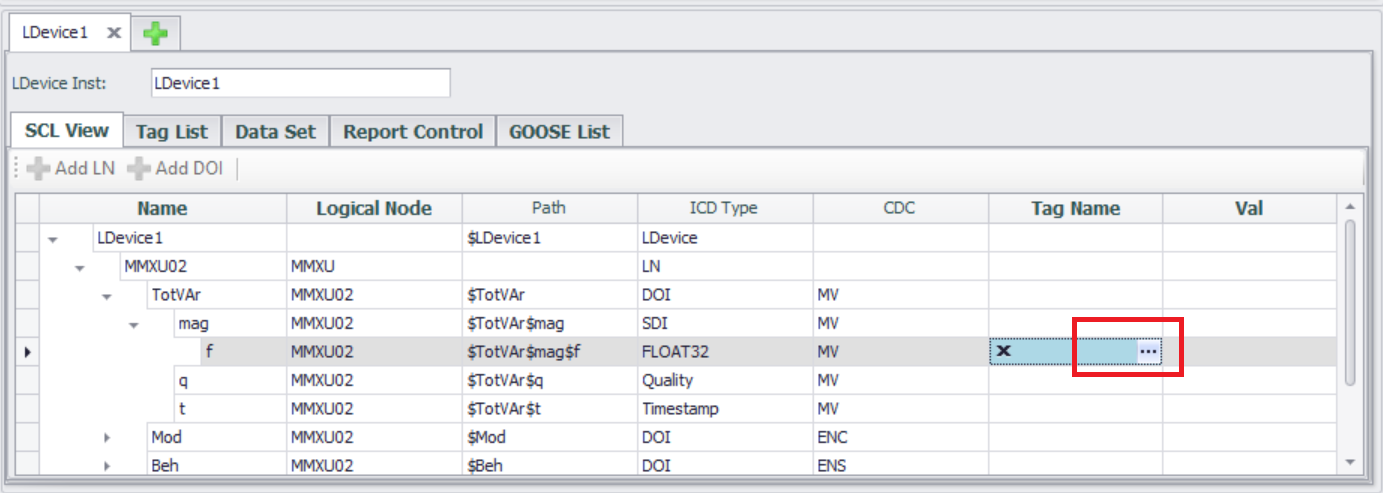Image resolution: width=1383 pixels, height=493 pixels.
Task: Collapse the MMXU02 logical node
Action: click(80, 267)
